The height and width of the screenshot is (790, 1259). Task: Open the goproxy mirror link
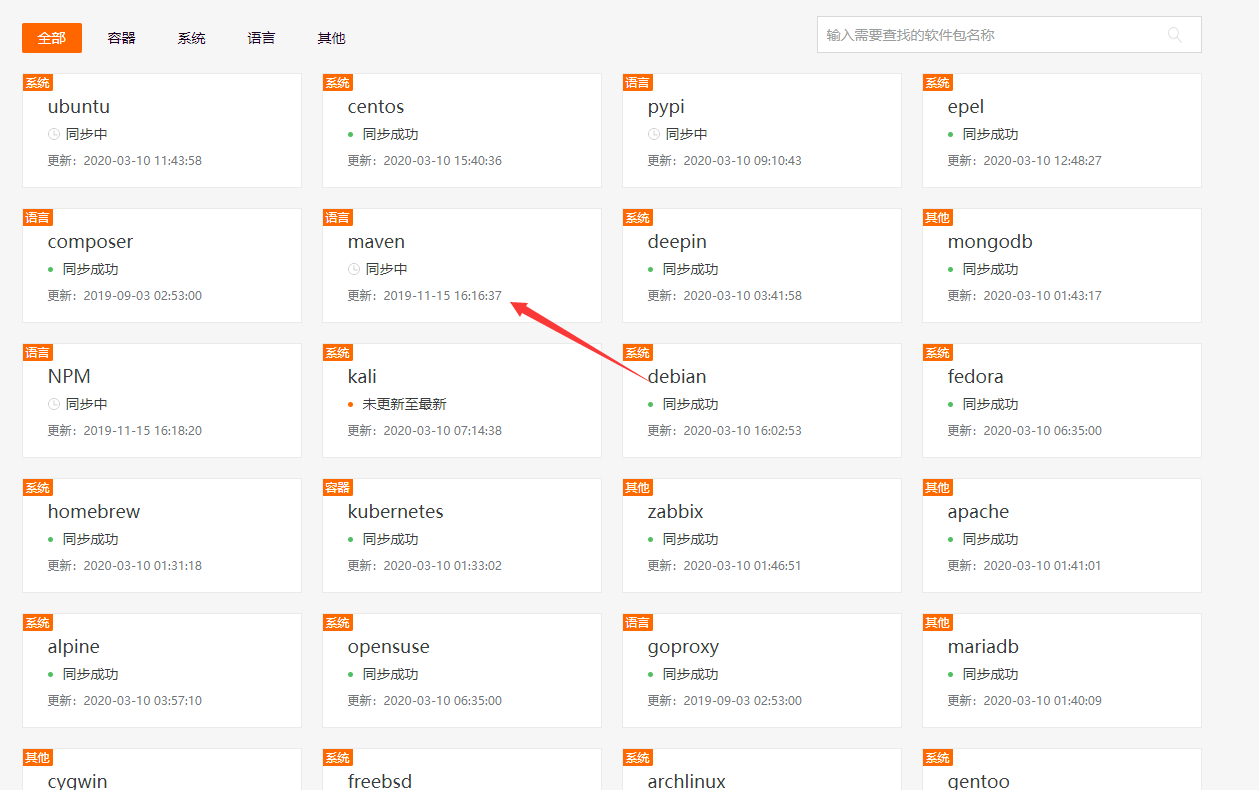click(683, 647)
